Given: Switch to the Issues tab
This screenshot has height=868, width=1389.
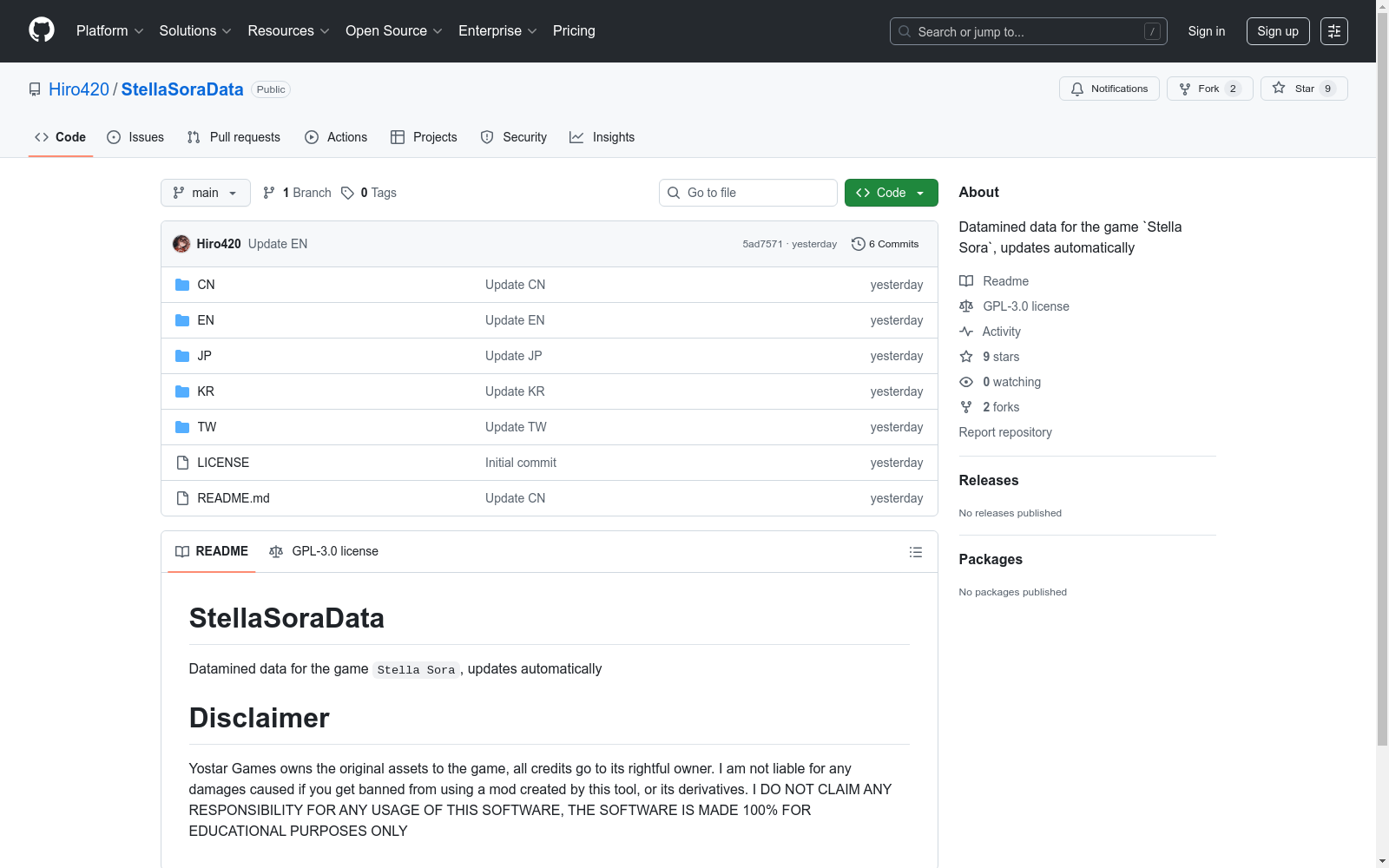Looking at the screenshot, I should [x=135, y=137].
